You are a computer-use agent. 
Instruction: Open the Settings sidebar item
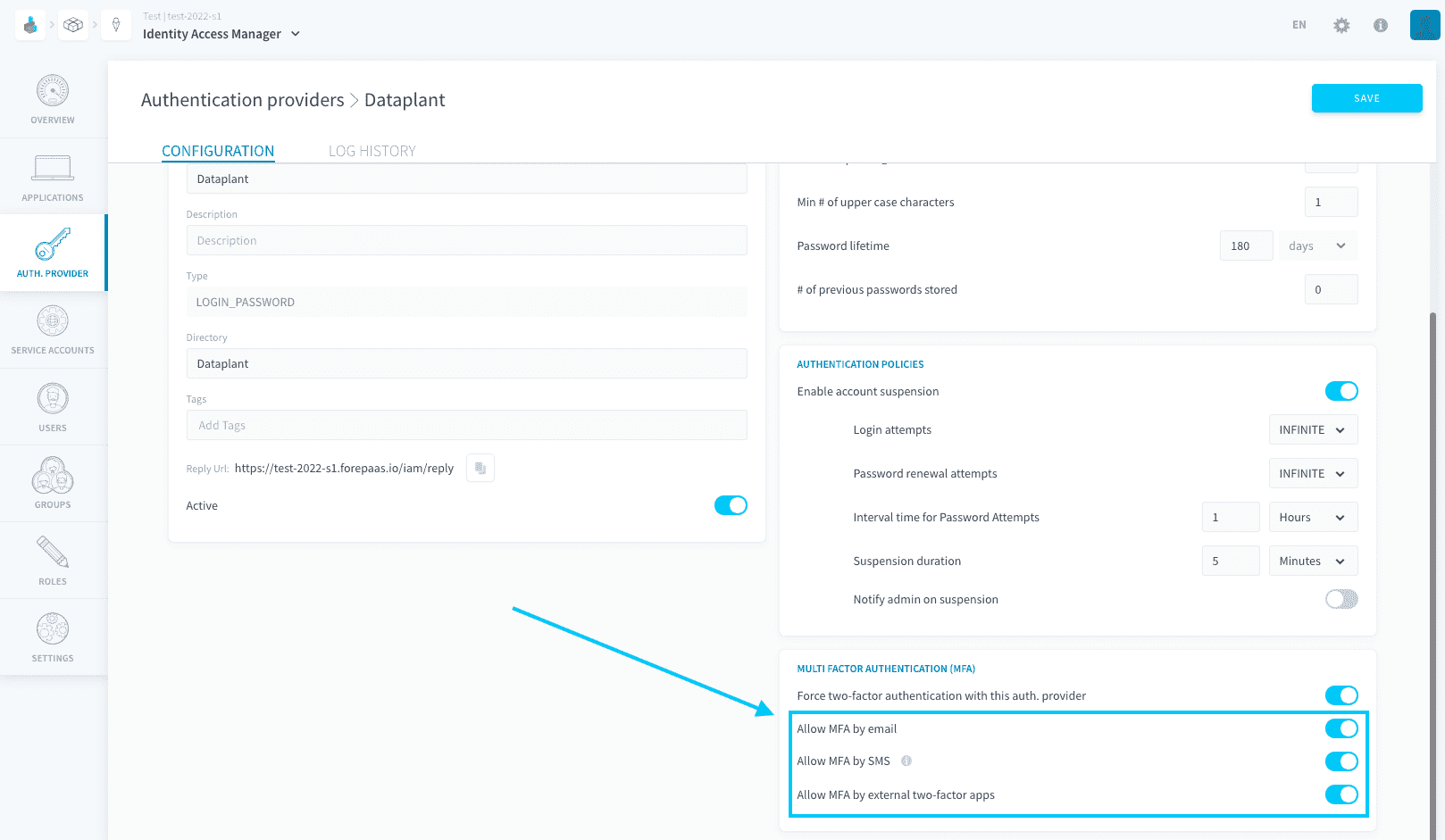[x=53, y=636]
